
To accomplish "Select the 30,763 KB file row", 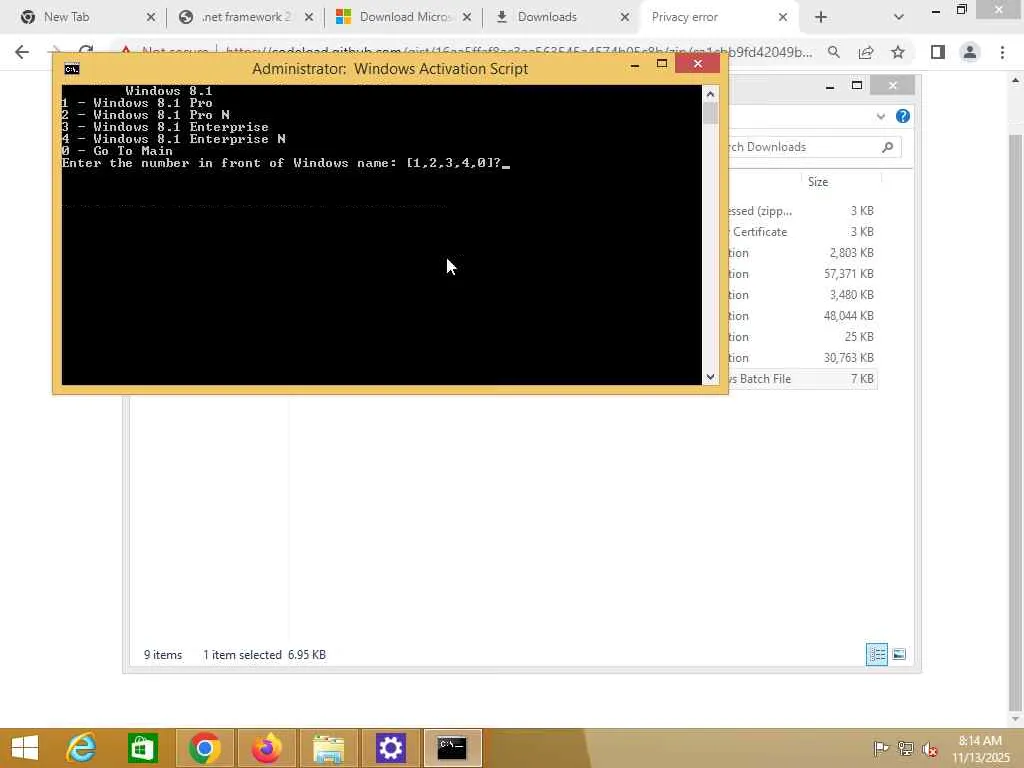I will (803, 357).
